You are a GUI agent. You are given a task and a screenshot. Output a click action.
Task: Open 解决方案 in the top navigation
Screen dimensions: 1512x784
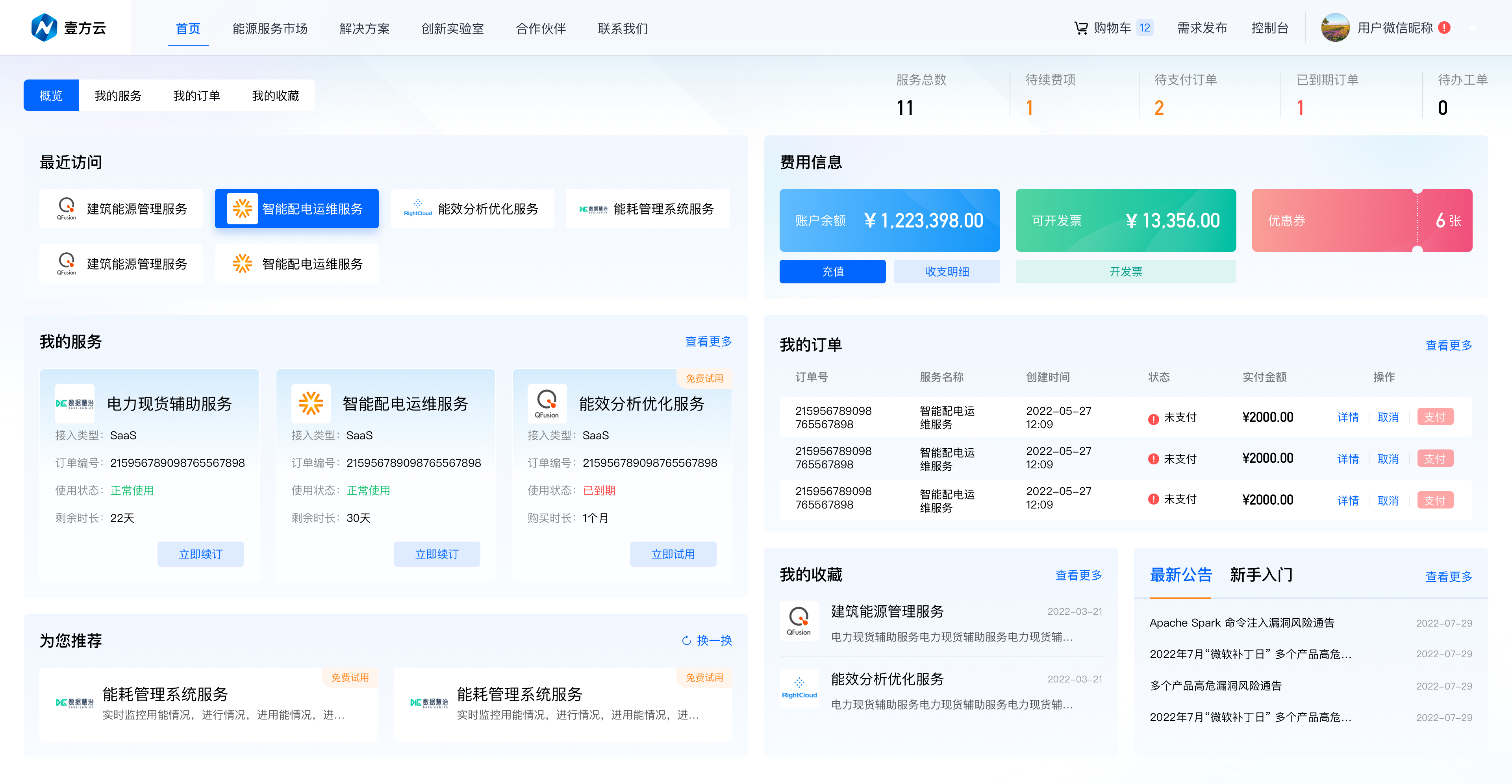click(x=365, y=28)
